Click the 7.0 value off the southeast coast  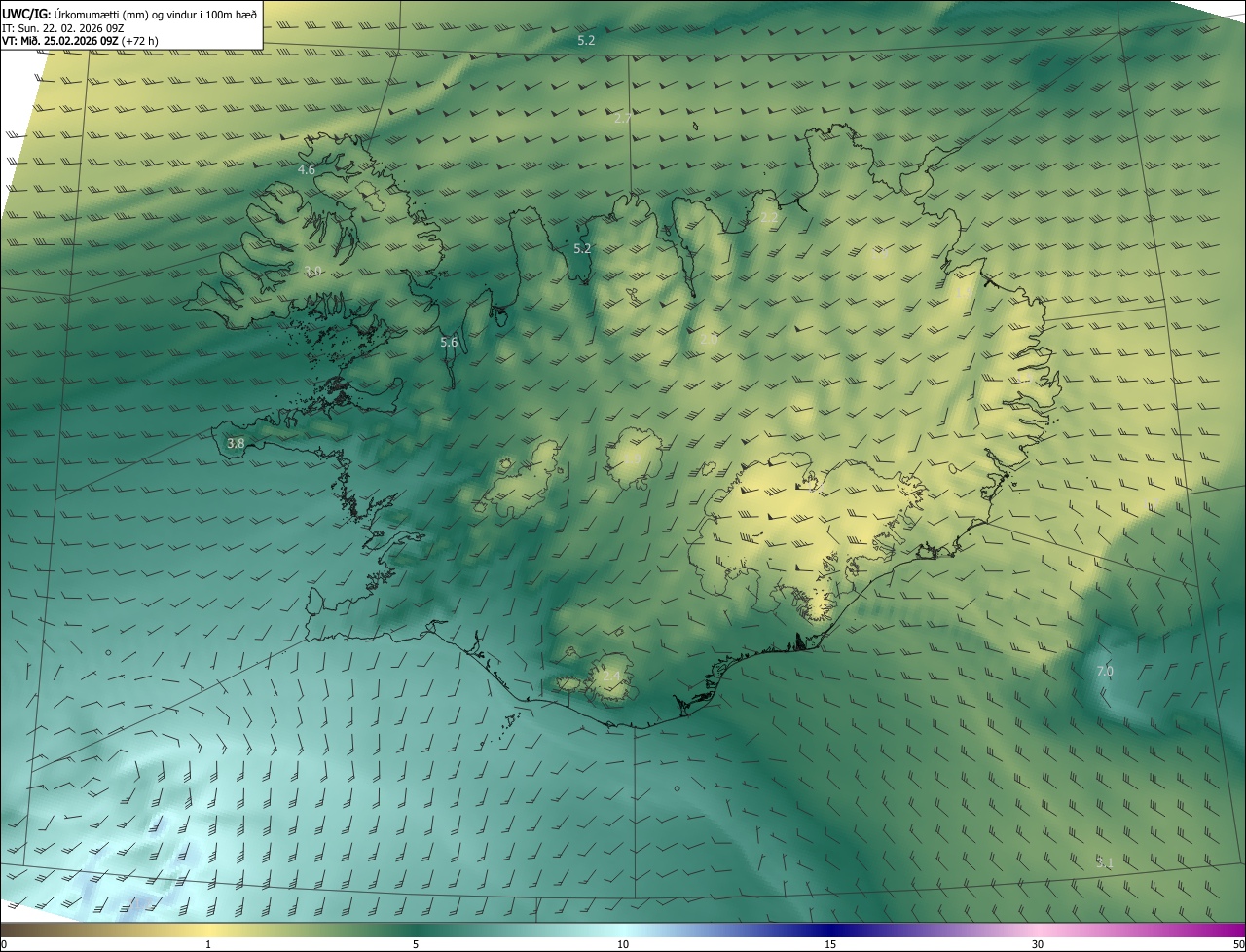tap(1105, 672)
